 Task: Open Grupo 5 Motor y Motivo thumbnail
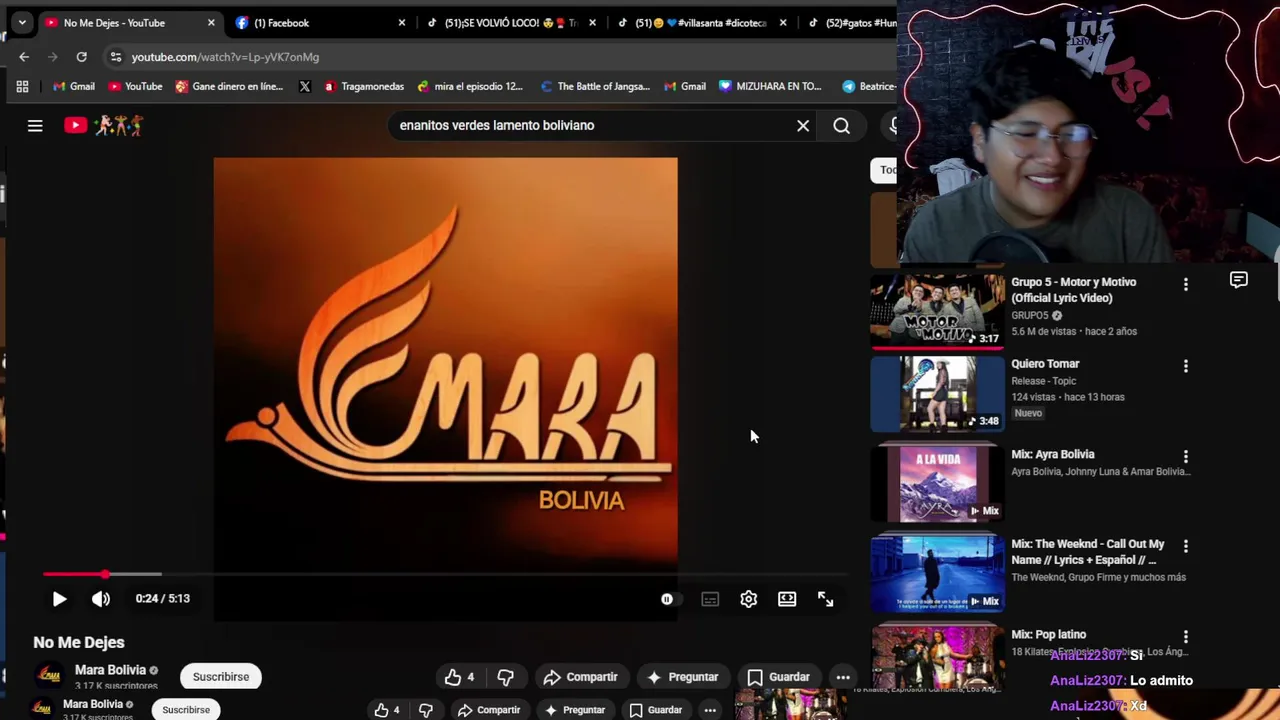pos(938,310)
